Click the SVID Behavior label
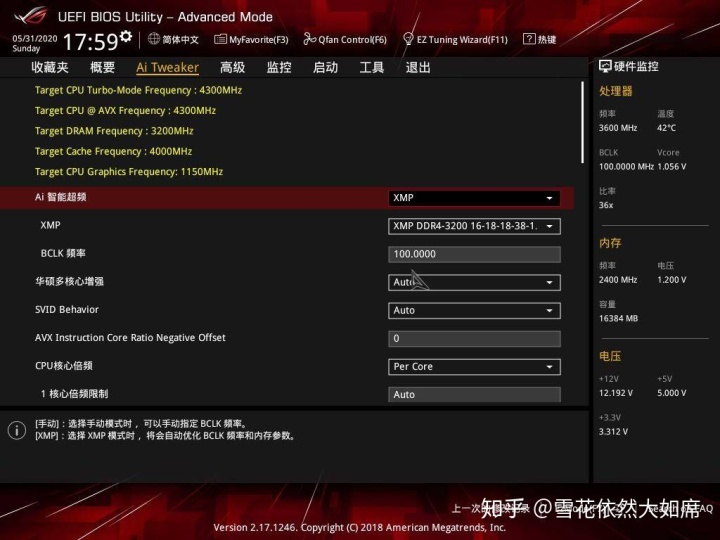Viewport: 720px width, 540px height. [67, 309]
